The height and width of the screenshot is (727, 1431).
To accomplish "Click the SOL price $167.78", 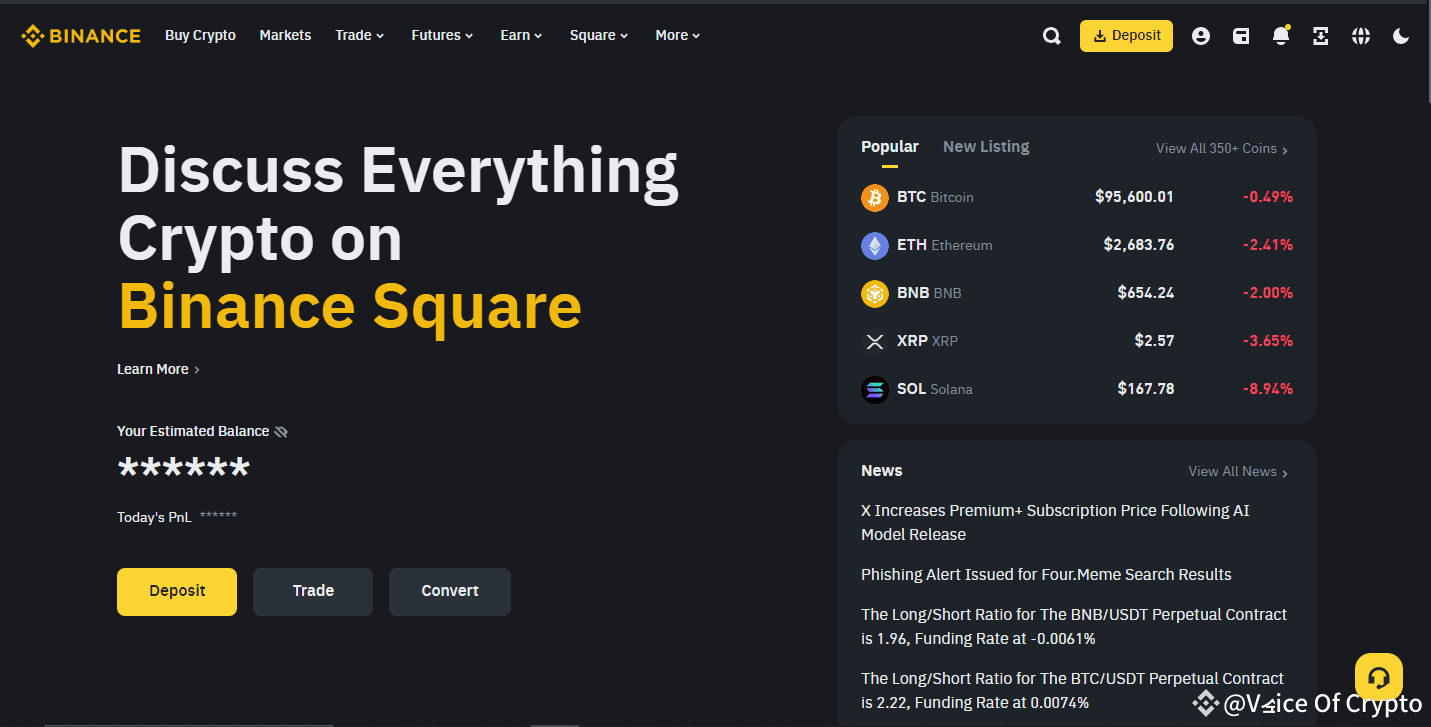I will 1146,389.
